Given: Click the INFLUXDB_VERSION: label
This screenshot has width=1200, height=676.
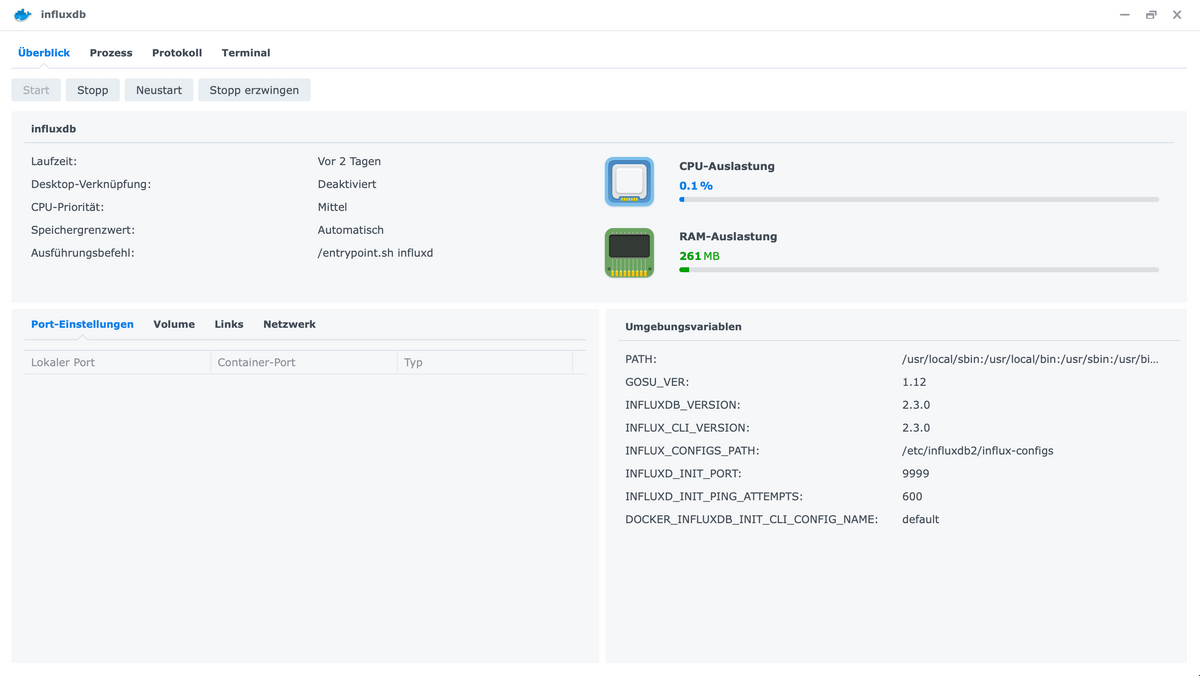Looking at the screenshot, I should (x=682, y=405).
